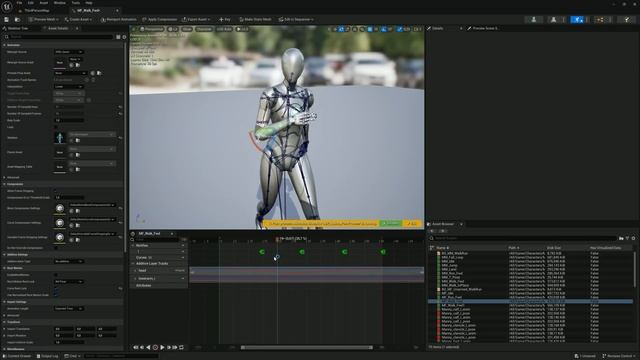Open the Tools menu

click(76, 3)
